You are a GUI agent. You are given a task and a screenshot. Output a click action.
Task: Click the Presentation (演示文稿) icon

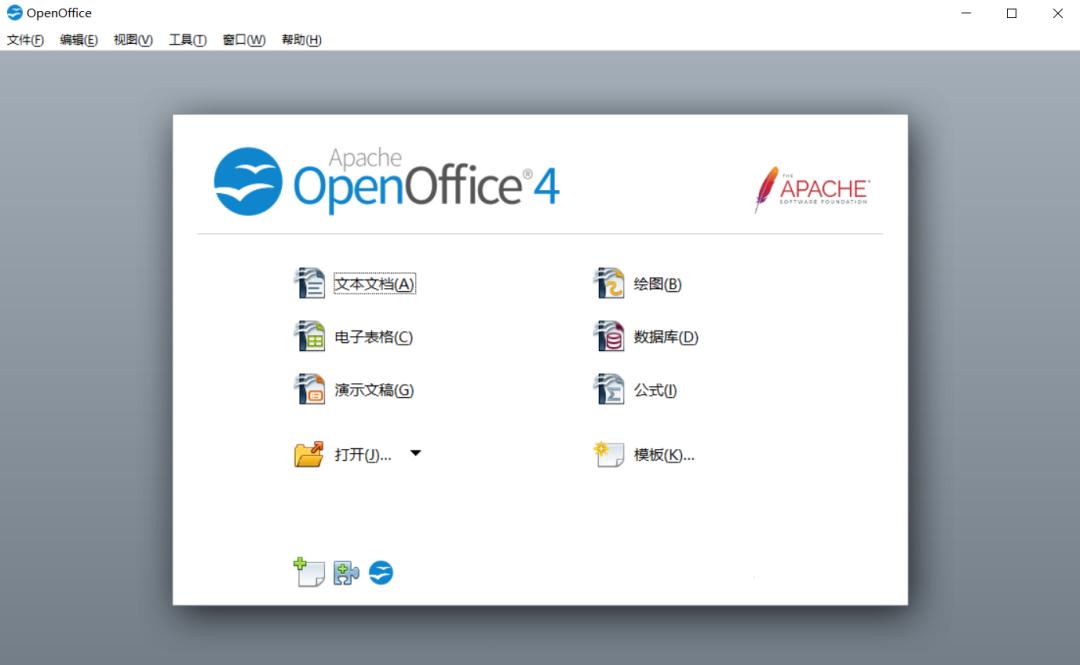click(x=309, y=389)
